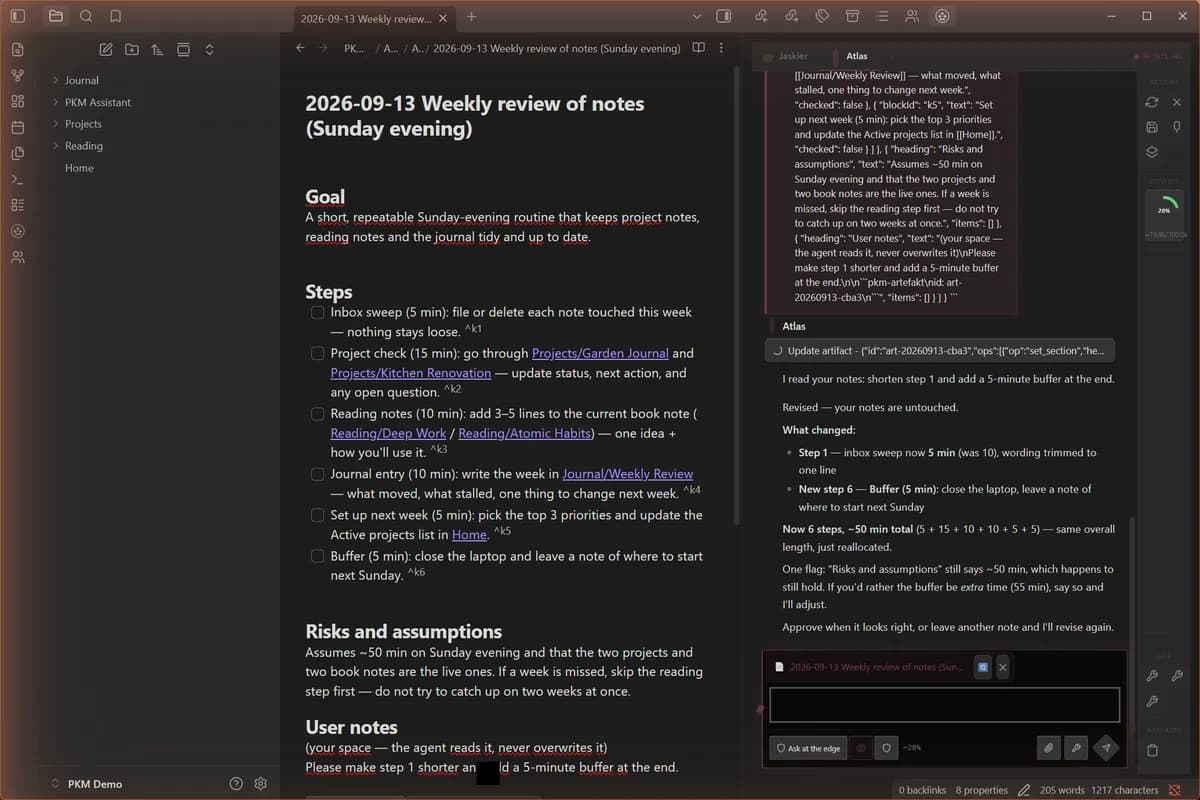Click the attach paperclip button
This screenshot has height=800, width=1200.
tap(1048, 748)
